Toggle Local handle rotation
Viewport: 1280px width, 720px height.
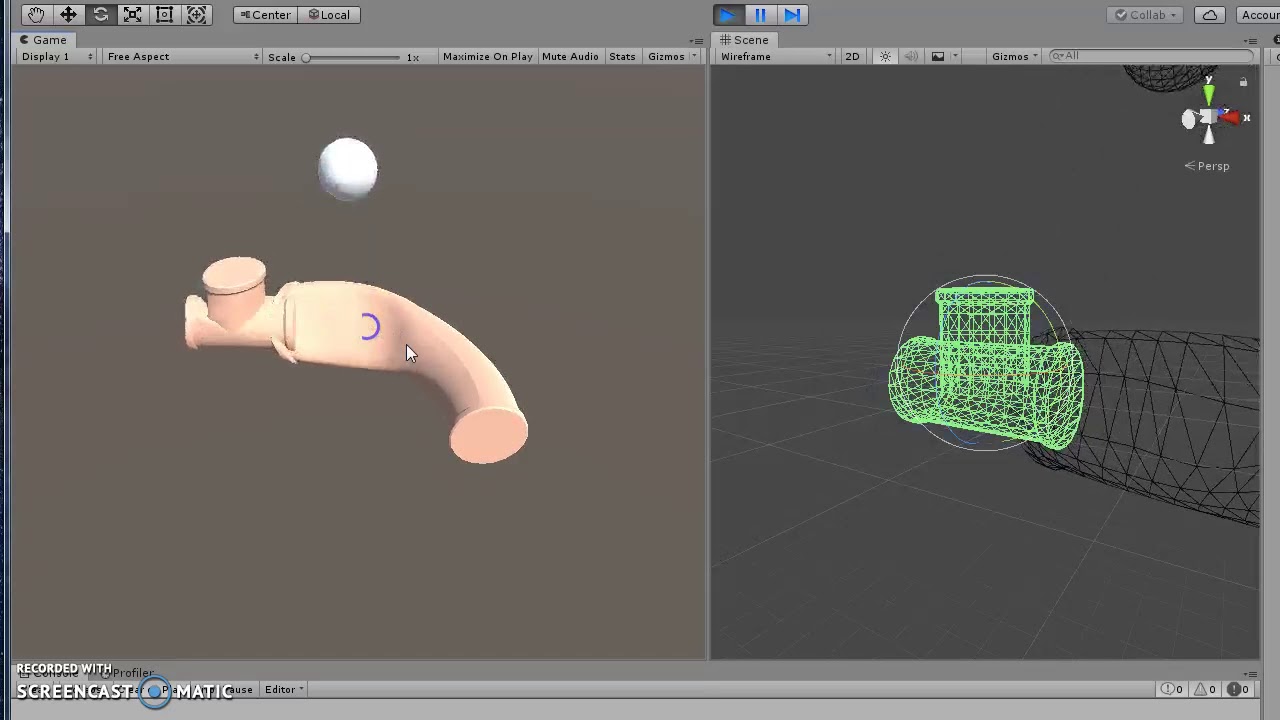[329, 15]
